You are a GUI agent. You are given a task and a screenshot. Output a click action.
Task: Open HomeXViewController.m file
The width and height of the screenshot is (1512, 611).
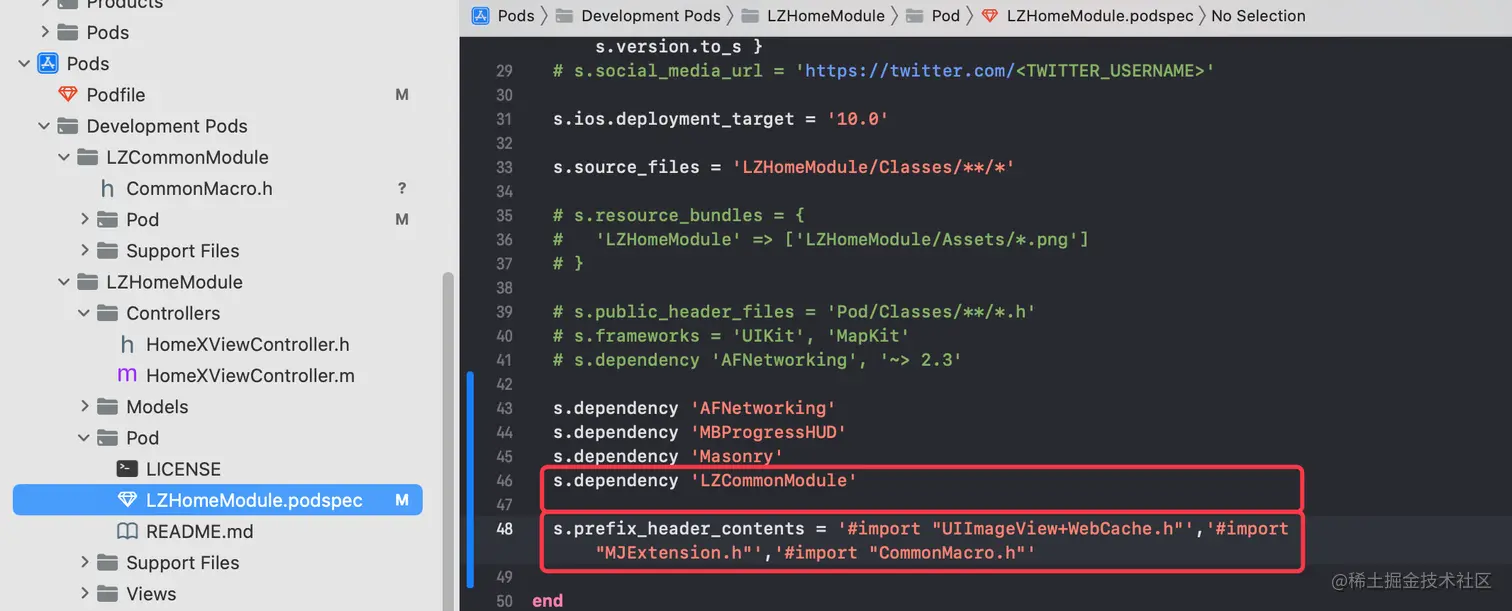250,376
